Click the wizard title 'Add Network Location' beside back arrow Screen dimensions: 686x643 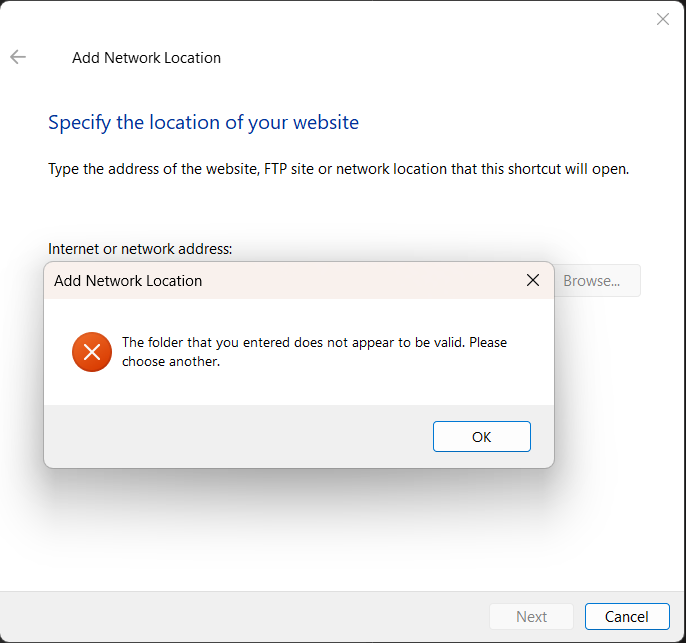tap(147, 58)
